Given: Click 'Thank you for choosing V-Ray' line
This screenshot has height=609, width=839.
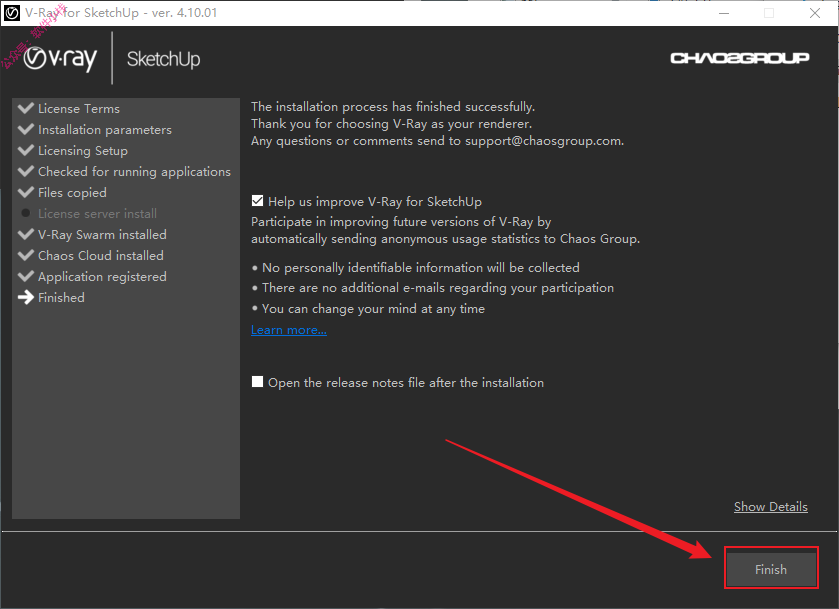Looking at the screenshot, I should (392, 124).
